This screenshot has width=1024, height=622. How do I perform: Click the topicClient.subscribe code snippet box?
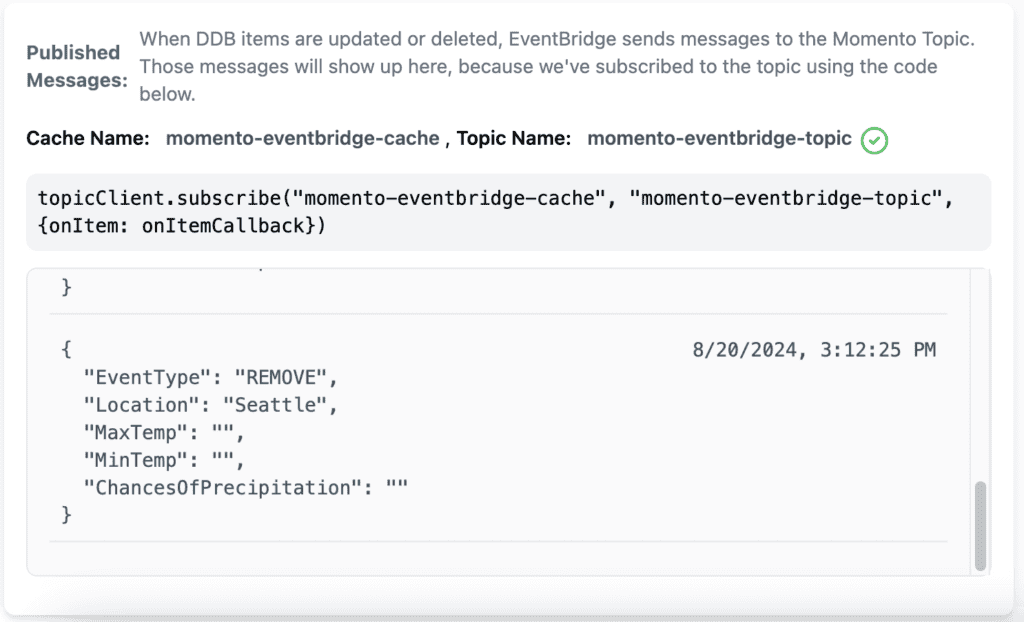pos(508,212)
